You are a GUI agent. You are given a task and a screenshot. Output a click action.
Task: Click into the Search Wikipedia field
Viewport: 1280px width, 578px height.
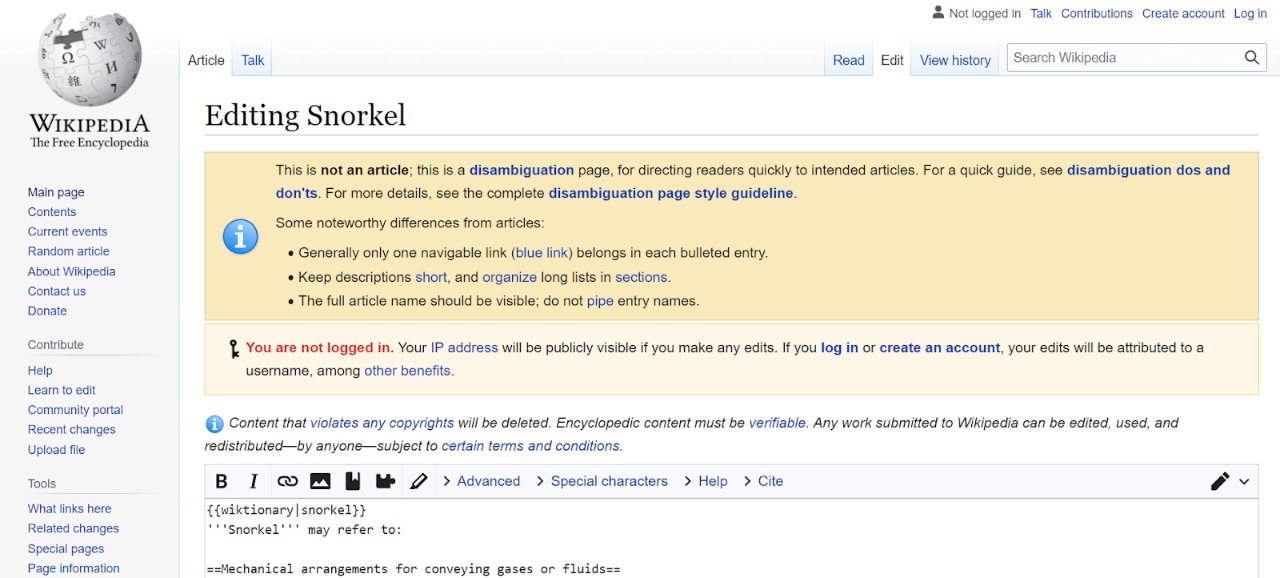point(1124,58)
